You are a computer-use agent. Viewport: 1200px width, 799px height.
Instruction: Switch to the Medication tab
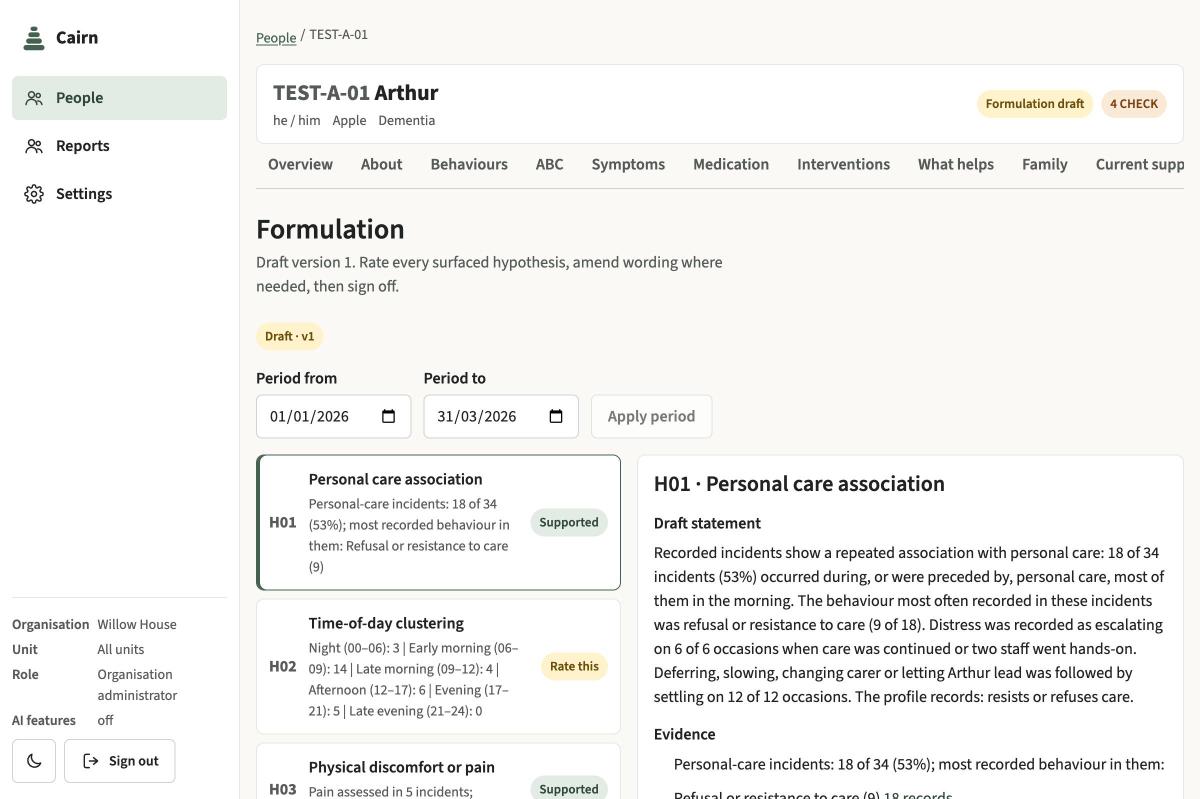point(731,165)
